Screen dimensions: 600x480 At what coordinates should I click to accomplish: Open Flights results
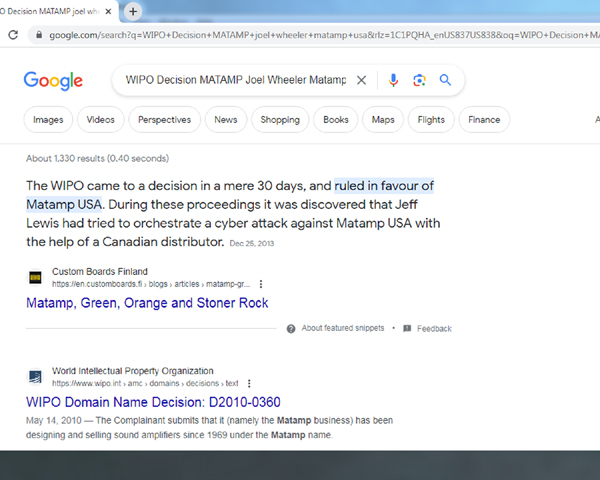coord(431,119)
